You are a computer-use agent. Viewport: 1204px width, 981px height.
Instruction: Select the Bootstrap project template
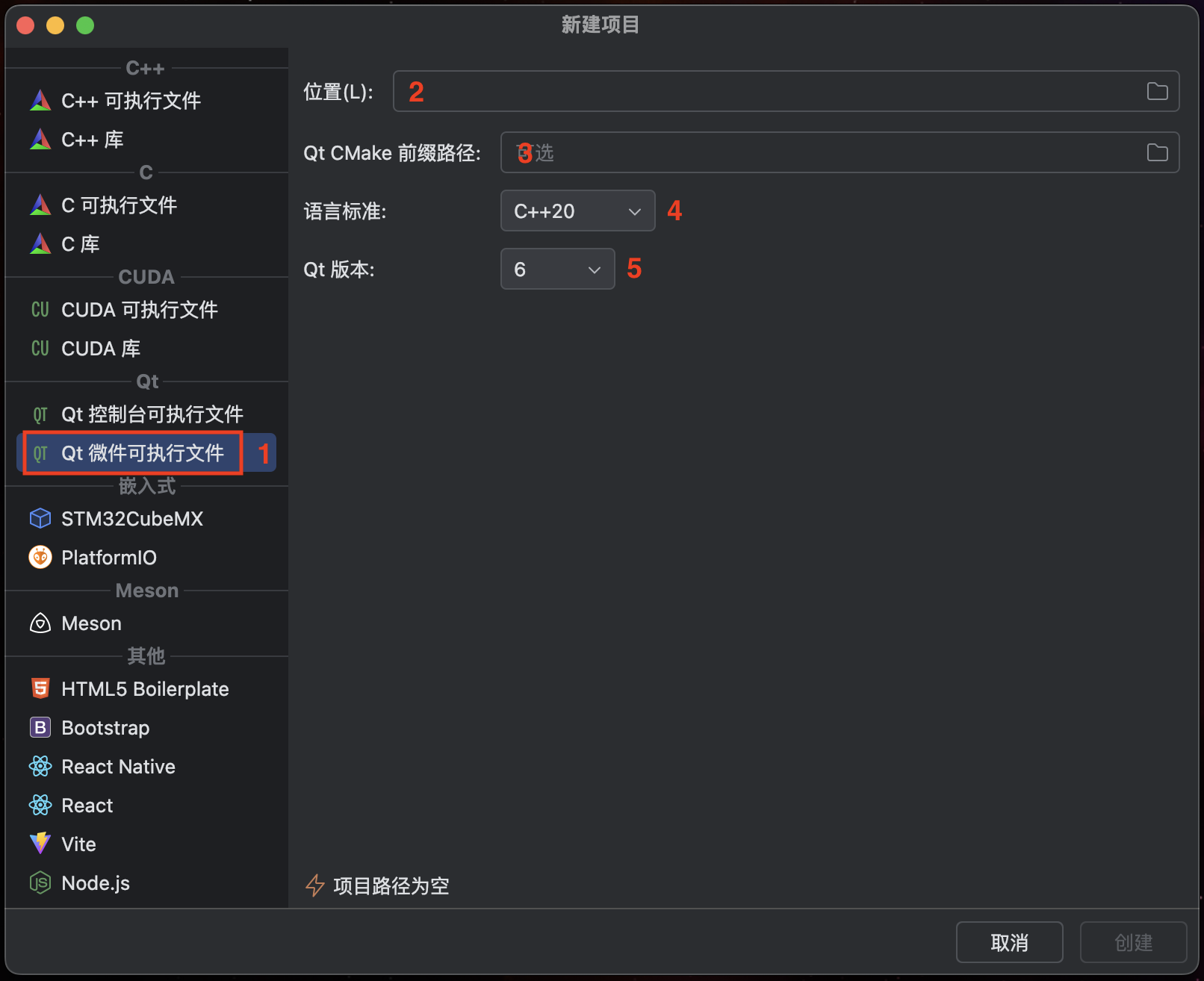[x=105, y=727]
